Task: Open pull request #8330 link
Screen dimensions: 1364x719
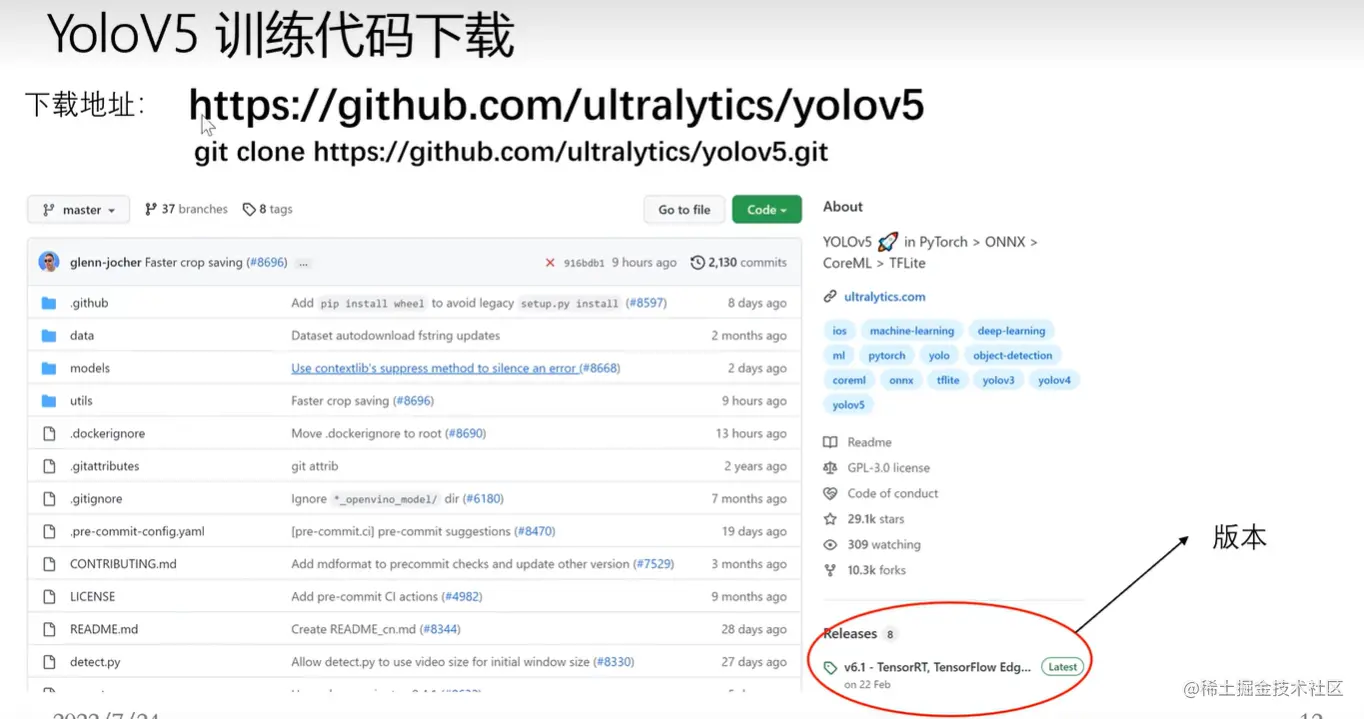Action: [614, 662]
